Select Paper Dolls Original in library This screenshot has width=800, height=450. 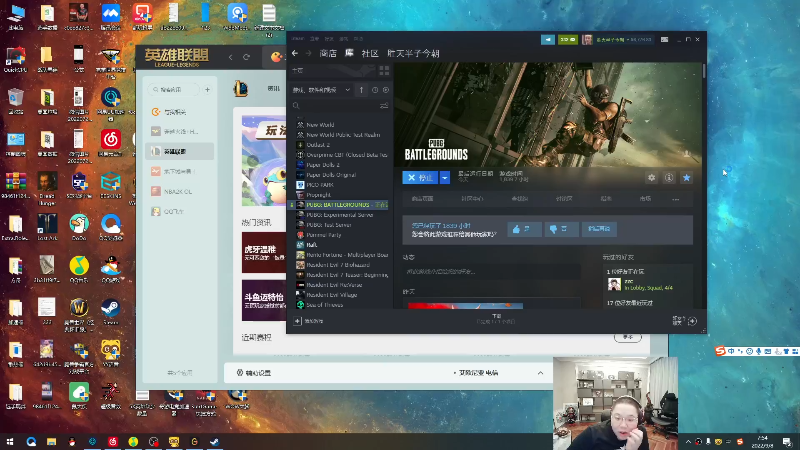tap(331, 175)
